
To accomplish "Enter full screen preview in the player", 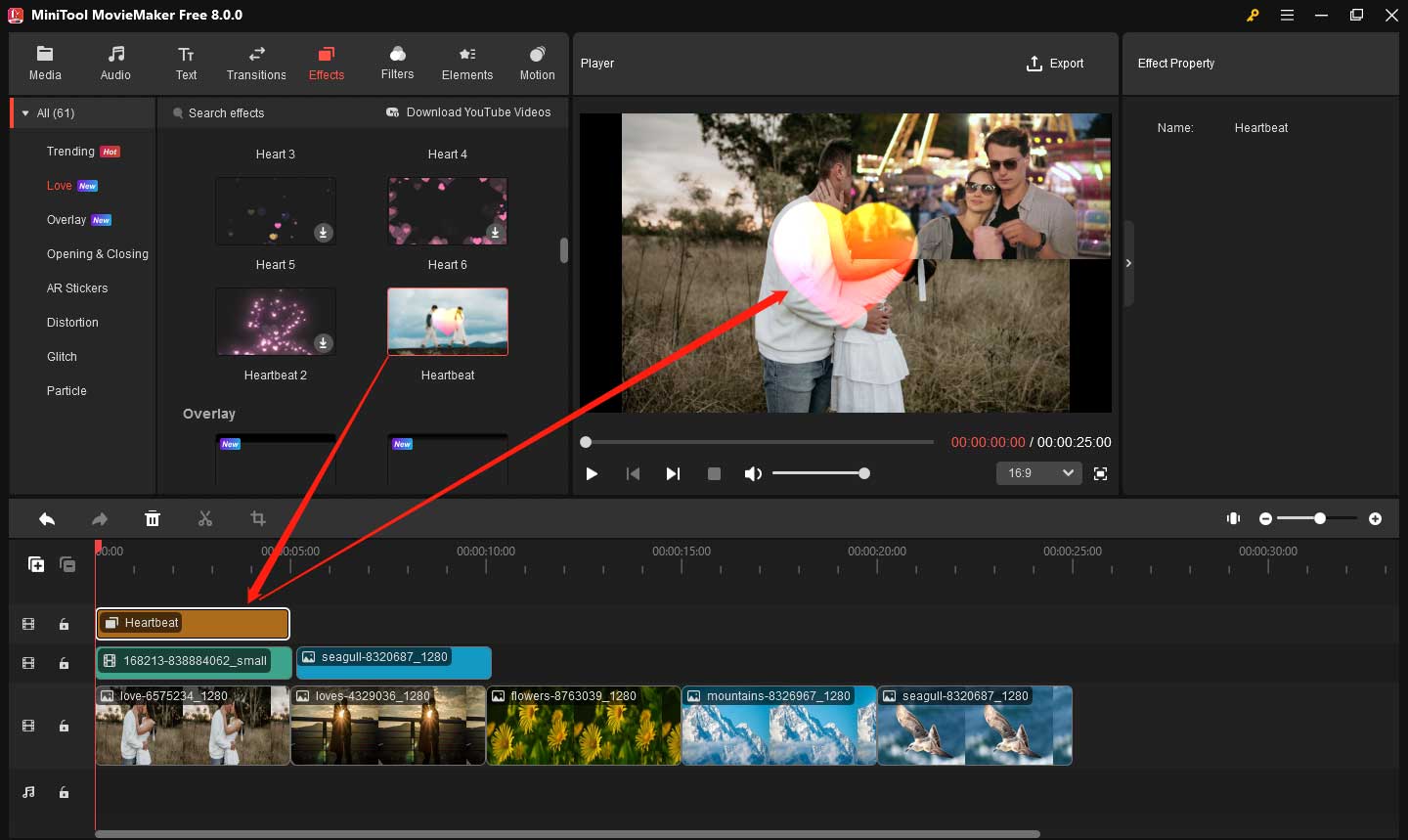I will tap(1100, 473).
